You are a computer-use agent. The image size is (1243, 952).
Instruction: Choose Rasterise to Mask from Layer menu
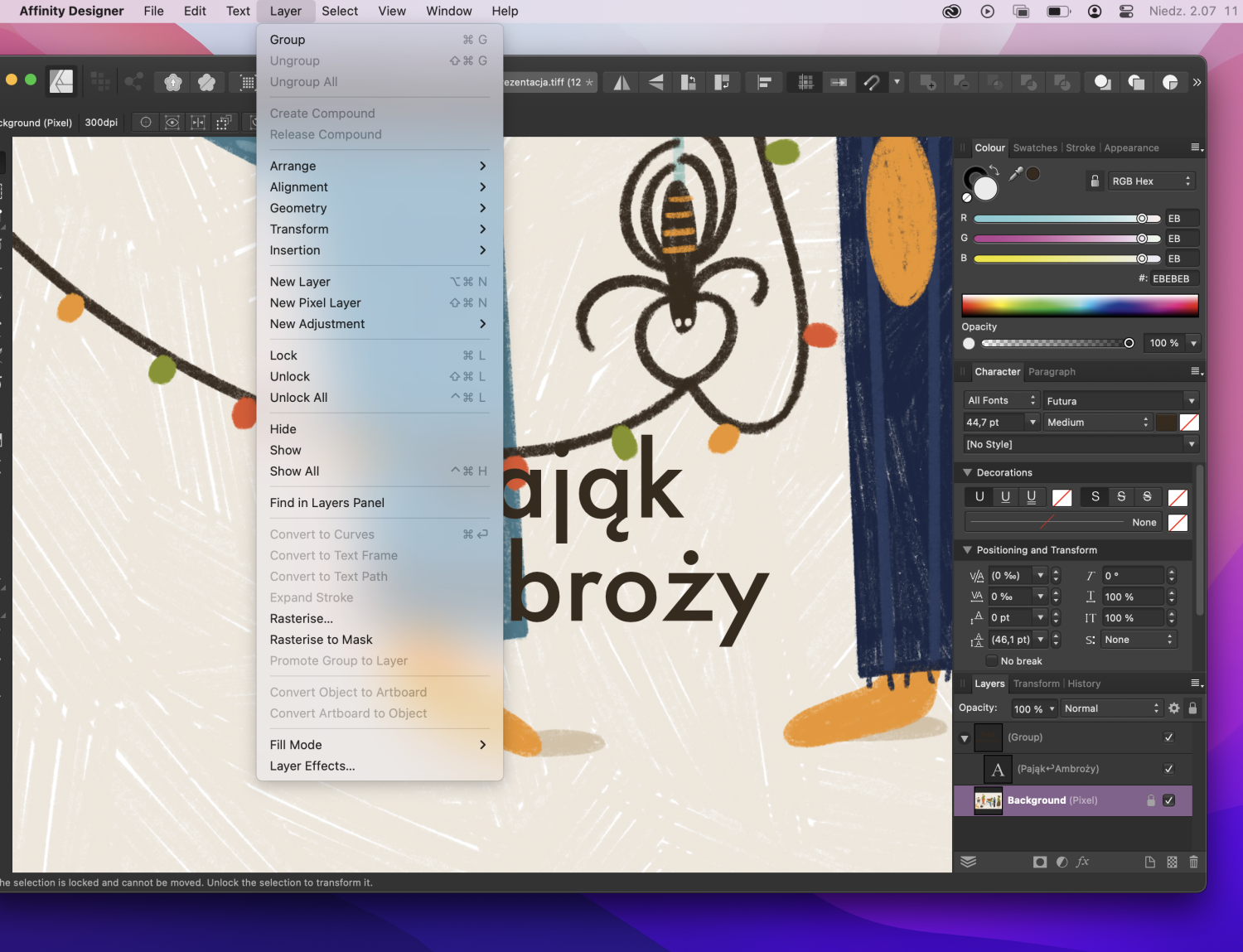click(x=321, y=640)
